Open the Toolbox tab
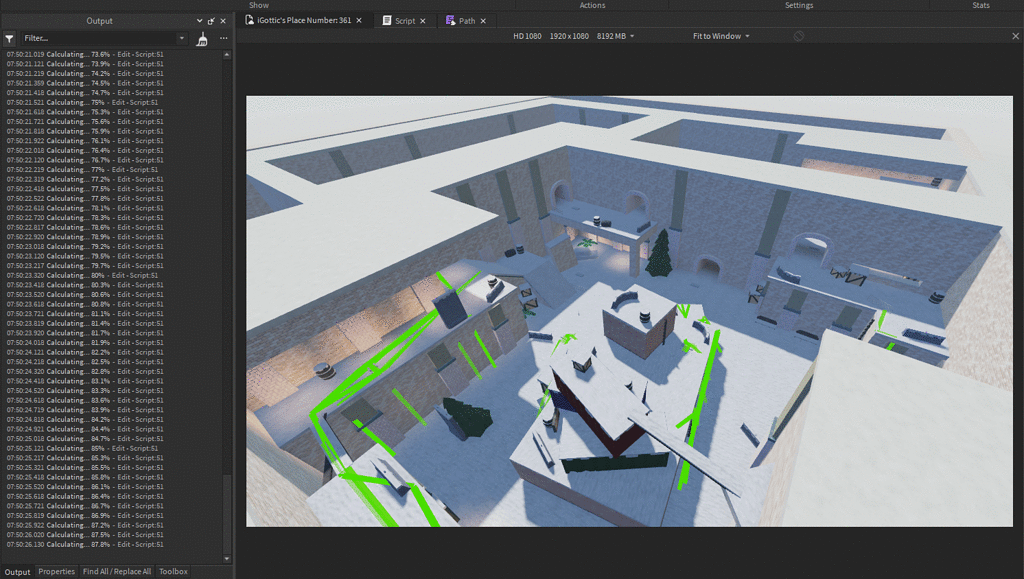1024x579 pixels. [172, 571]
